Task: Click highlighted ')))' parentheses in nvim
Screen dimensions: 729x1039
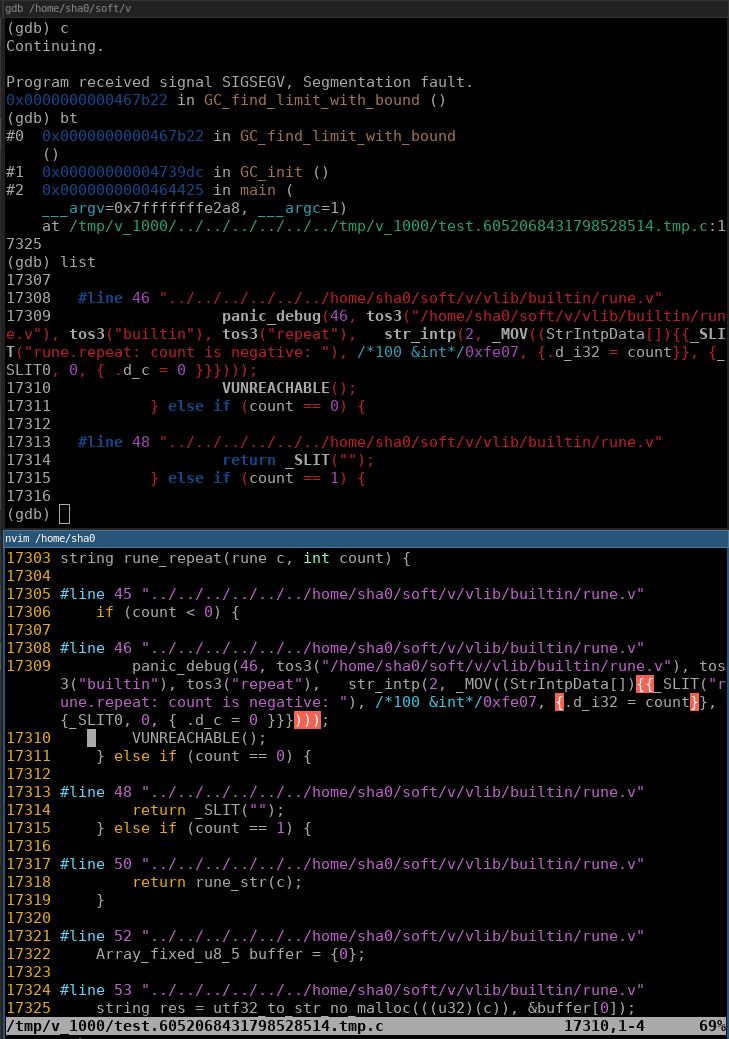Action: click(307, 720)
